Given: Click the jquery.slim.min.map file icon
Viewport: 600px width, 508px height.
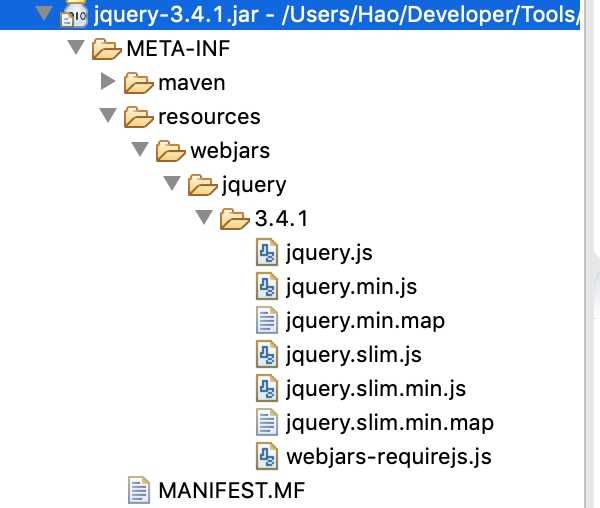Looking at the screenshot, I should (x=267, y=422).
